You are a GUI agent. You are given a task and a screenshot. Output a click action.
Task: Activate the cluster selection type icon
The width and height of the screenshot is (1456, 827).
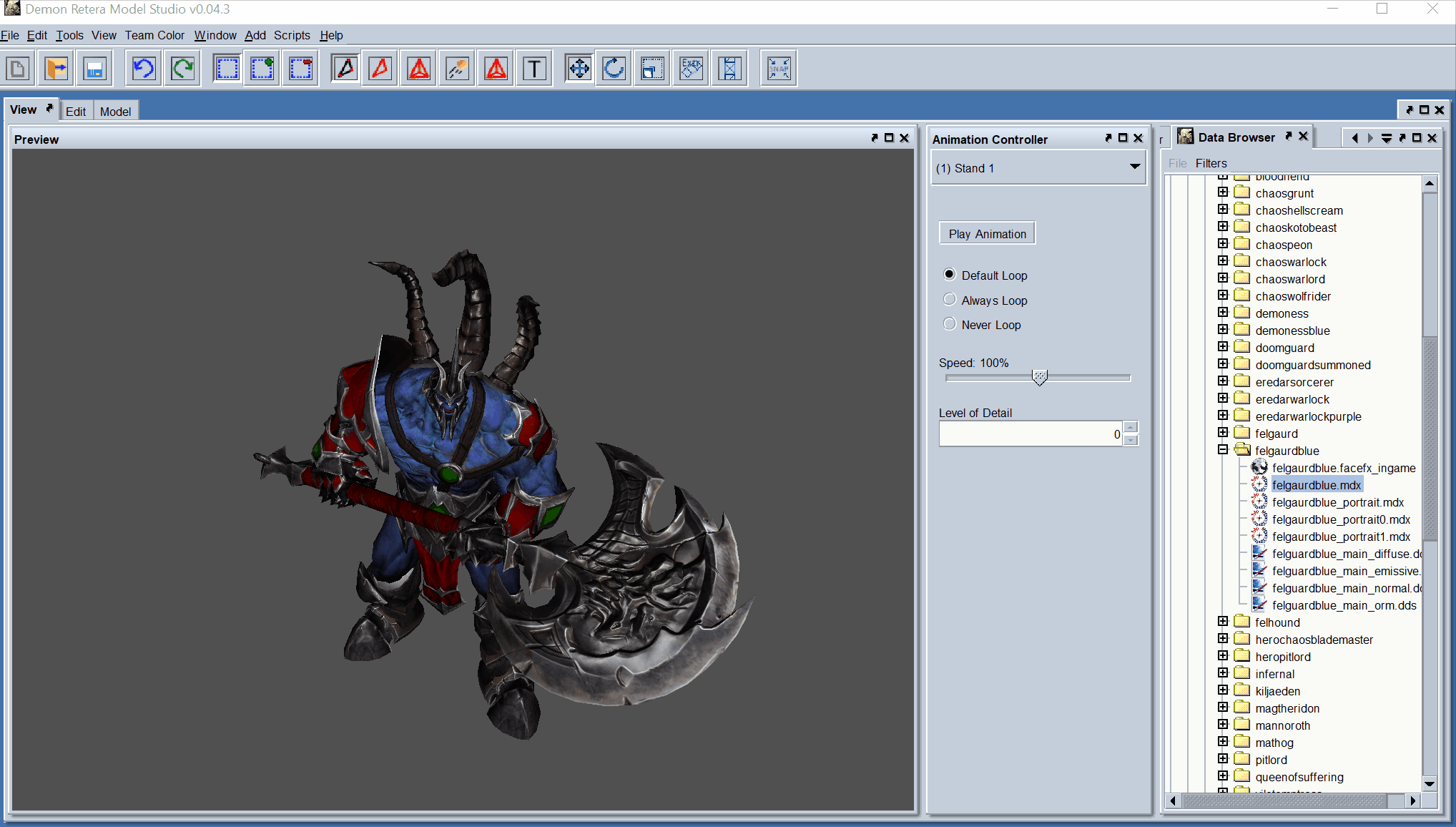click(x=496, y=69)
